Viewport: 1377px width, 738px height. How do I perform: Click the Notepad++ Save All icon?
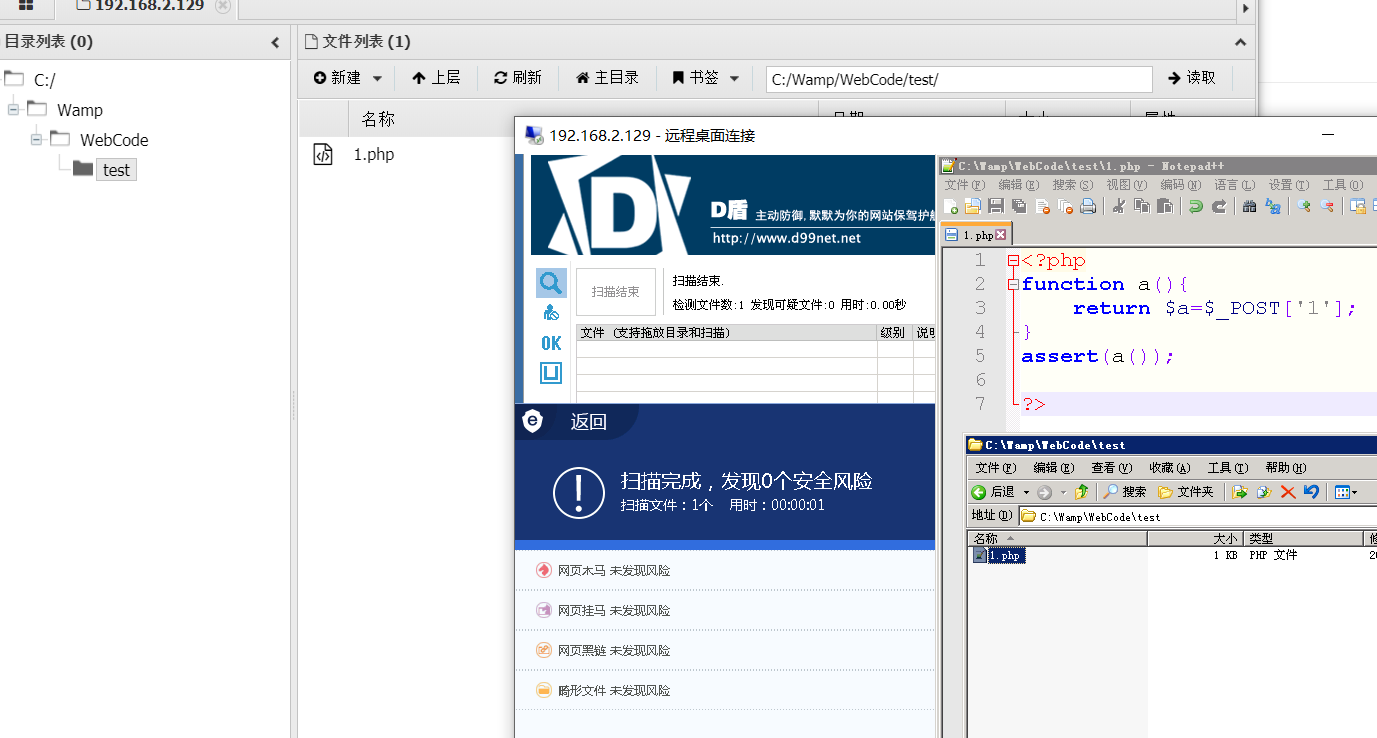[1019, 206]
